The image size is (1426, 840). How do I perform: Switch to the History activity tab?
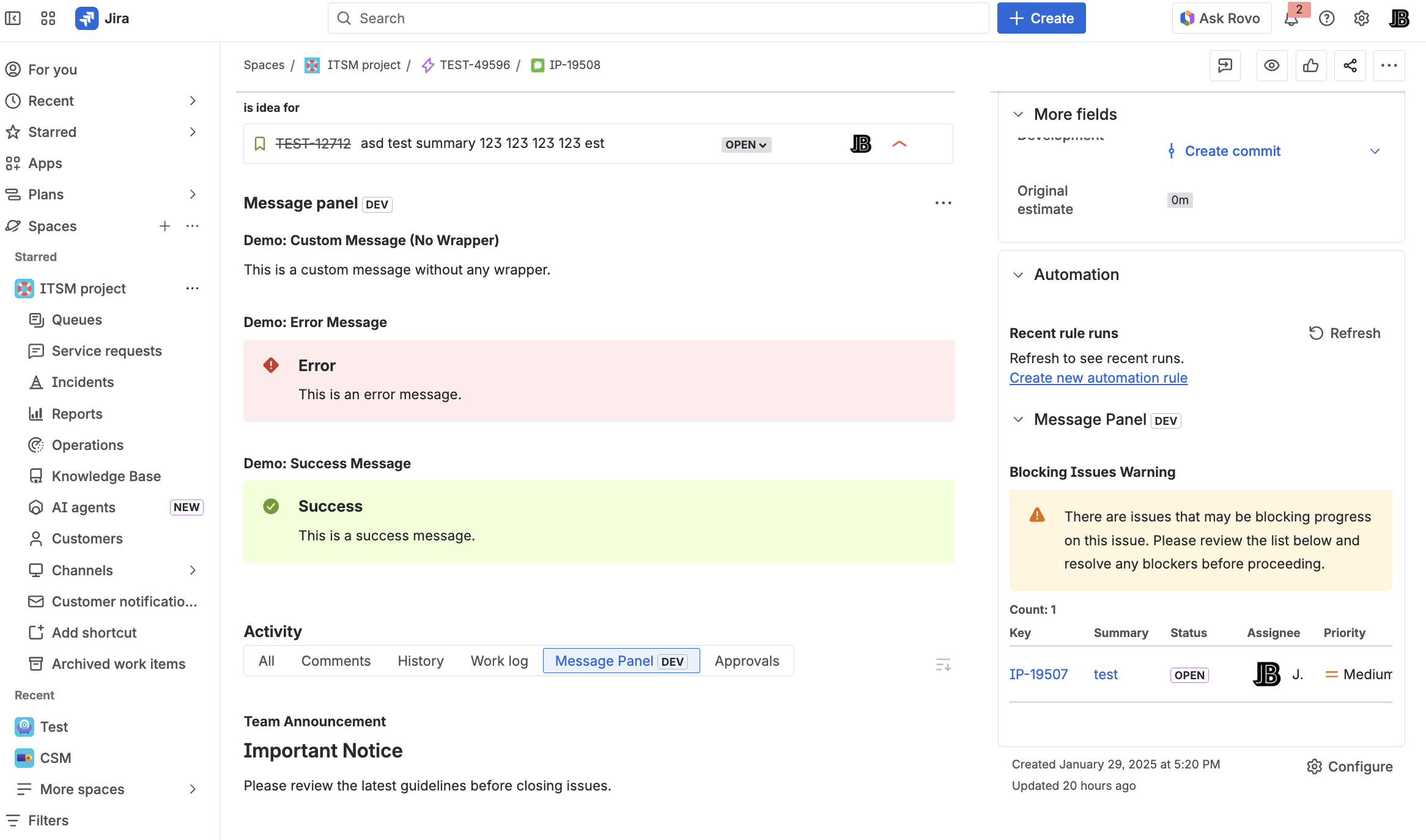click(420, 661)
